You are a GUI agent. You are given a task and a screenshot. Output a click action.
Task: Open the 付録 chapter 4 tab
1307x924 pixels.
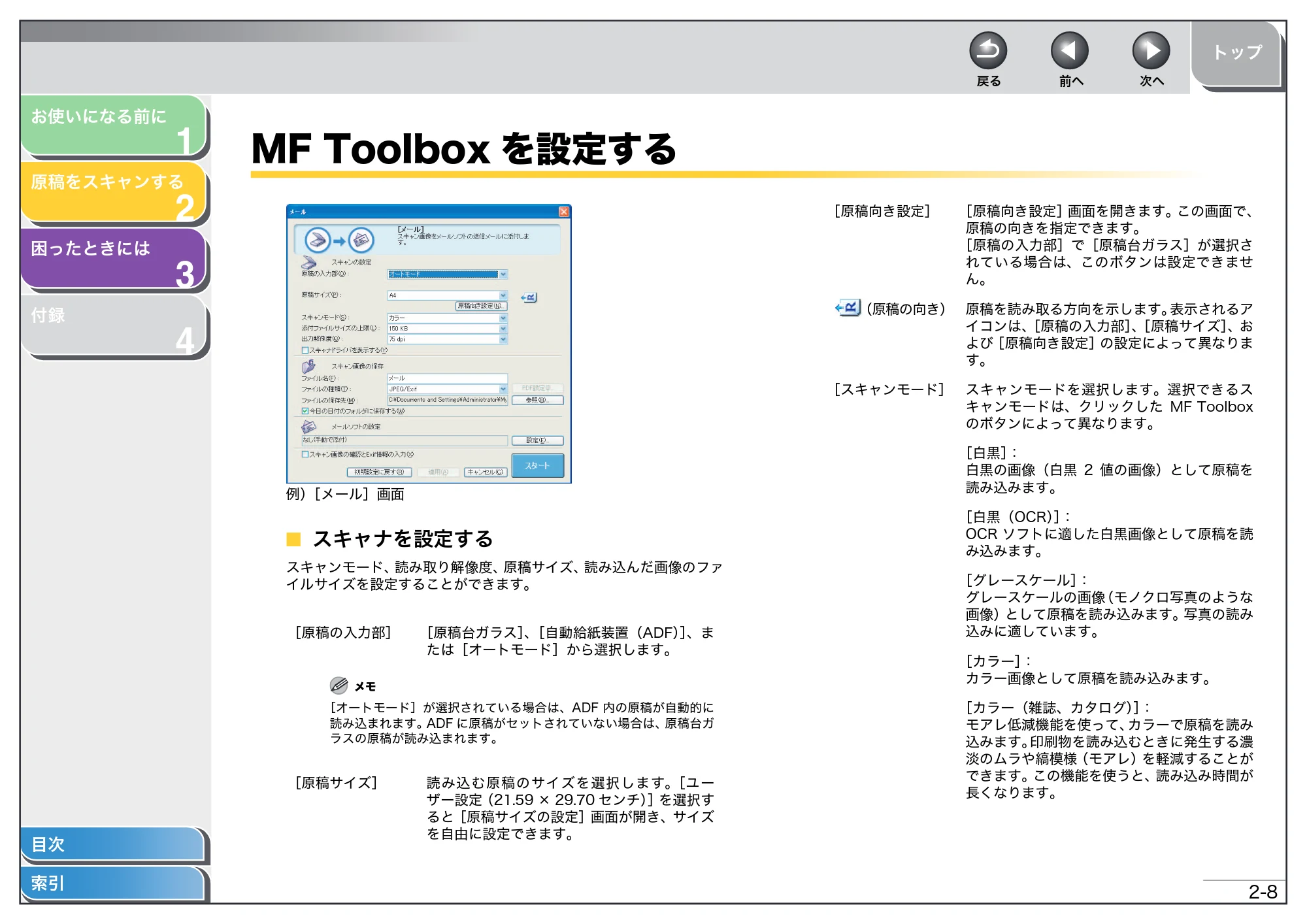pos(114,325)
